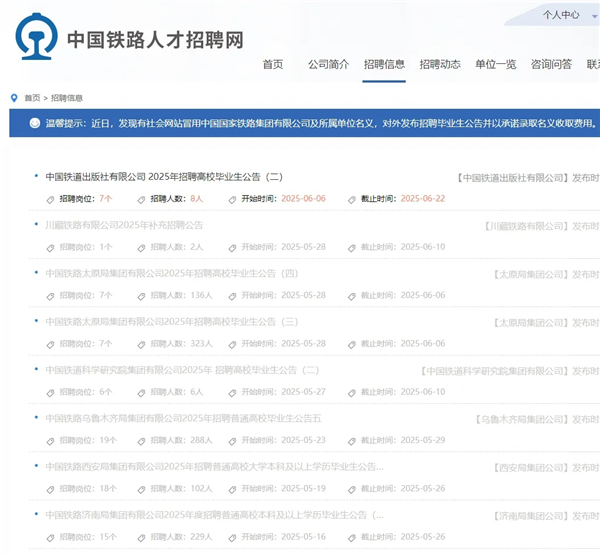Click tag icon beside 招聘岗位: 18个
Screen dimensions: 600x557
[51, 490]
